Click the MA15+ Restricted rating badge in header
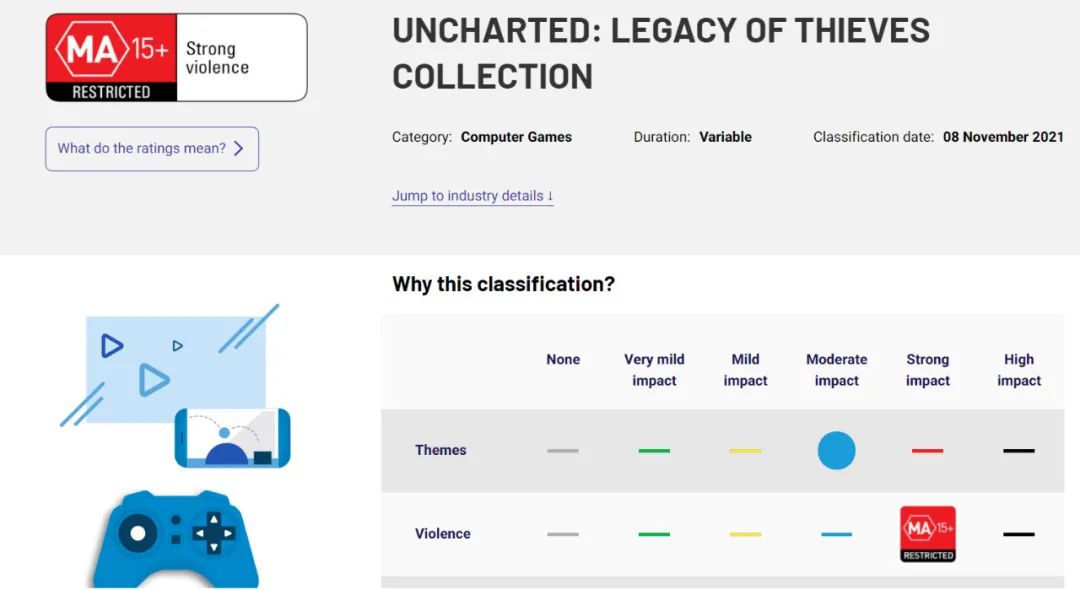Viewport: 1080px width, 590px height. pos(112,57)
